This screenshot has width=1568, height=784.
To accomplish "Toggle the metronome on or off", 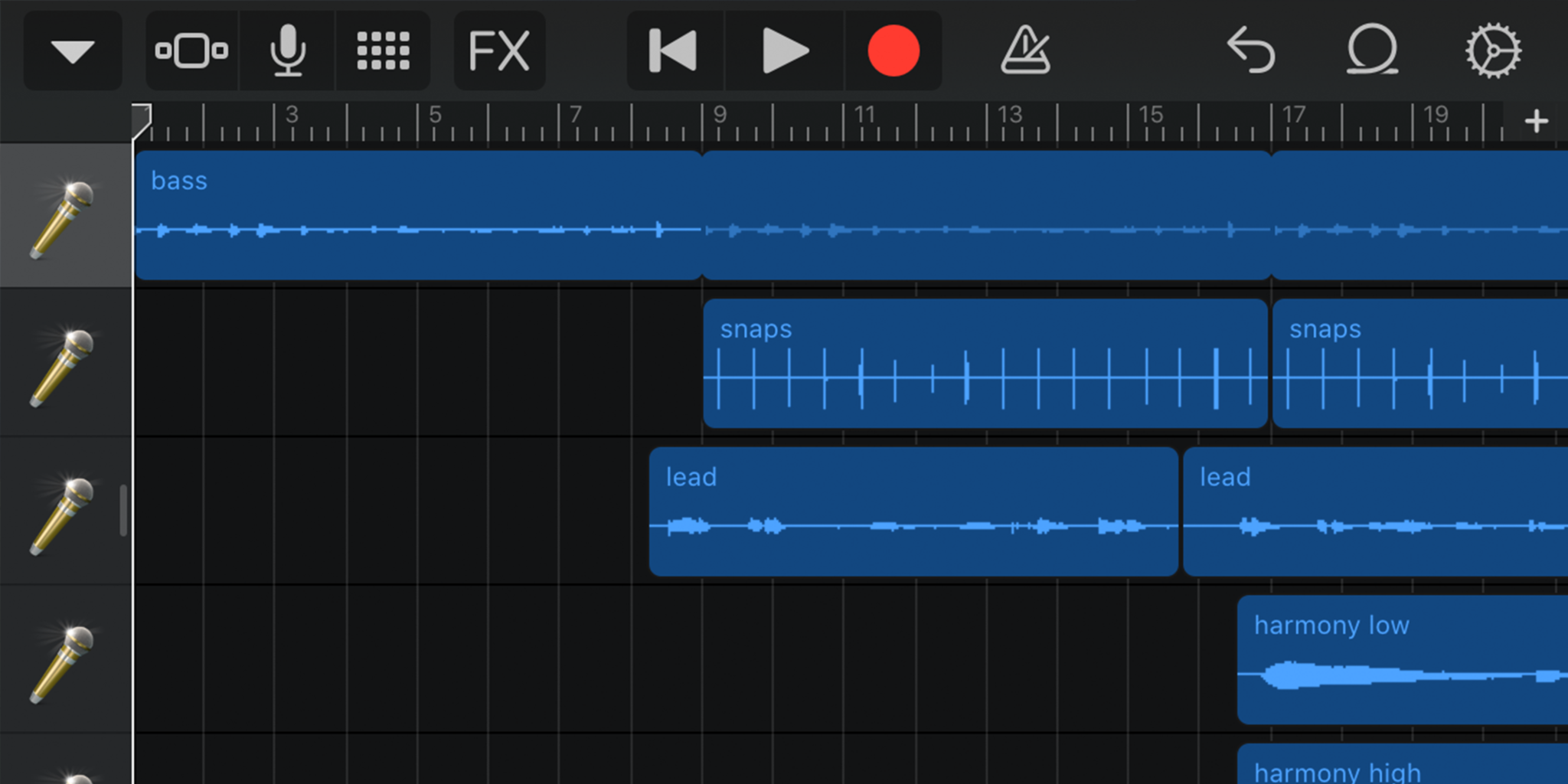I will pyautogui.click(x=1025, y=51).
